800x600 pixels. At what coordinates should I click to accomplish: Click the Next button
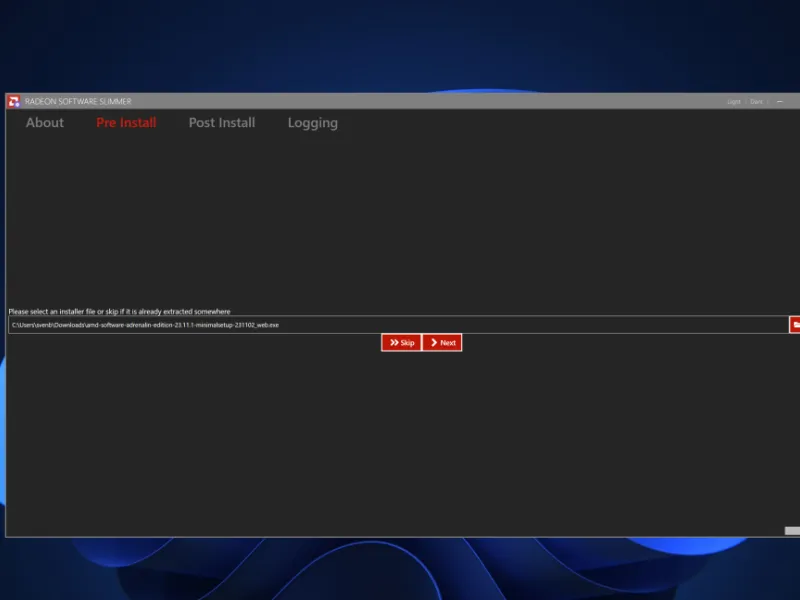[442, 342]
